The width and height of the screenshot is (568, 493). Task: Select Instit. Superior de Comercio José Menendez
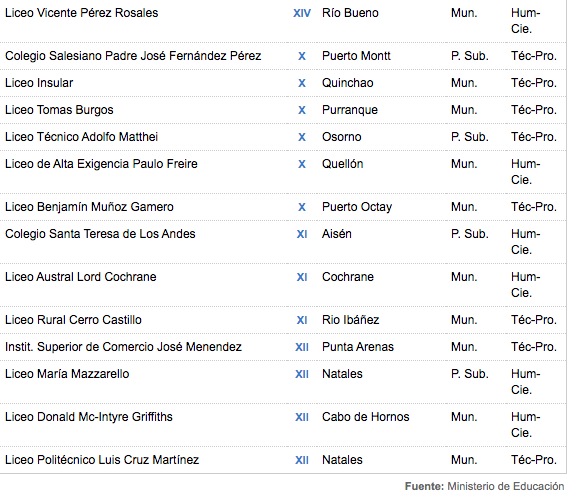(x=123, y=347)
